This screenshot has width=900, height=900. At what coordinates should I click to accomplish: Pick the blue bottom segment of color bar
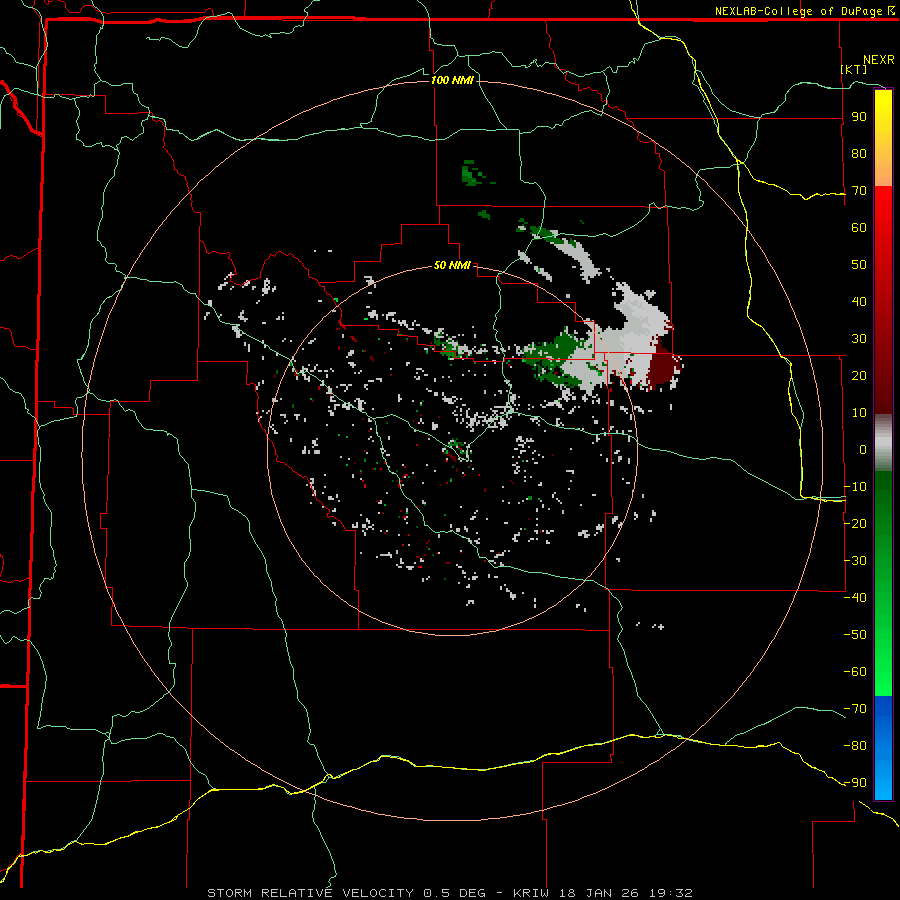pyautogui.click(x=883, y=748)
